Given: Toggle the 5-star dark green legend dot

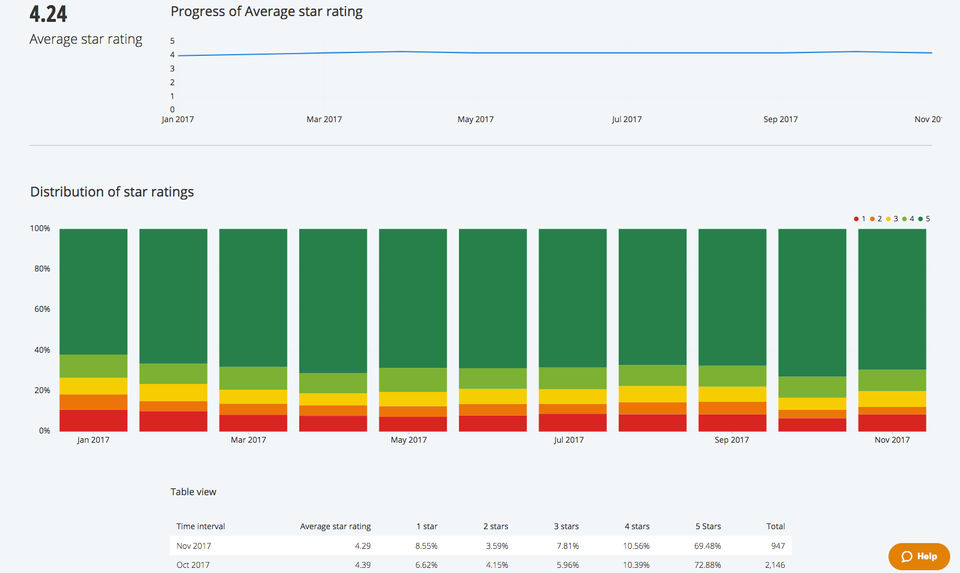Looking at the screenshot, I should pyautogui.click(x=922, y=217).
